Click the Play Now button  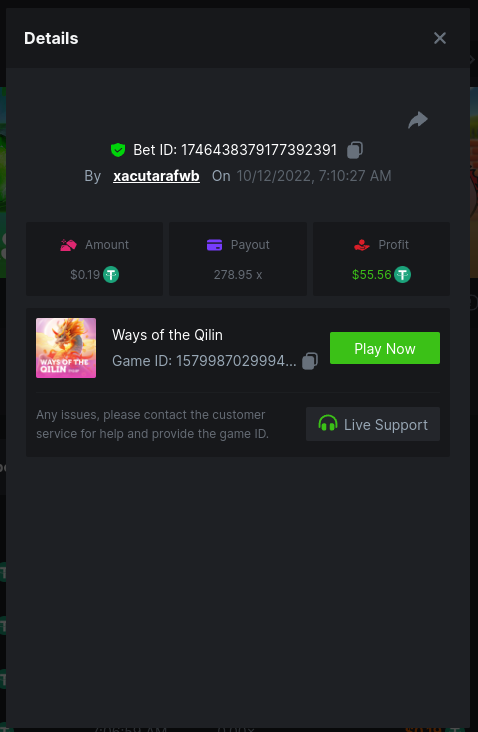coord(385,348)
